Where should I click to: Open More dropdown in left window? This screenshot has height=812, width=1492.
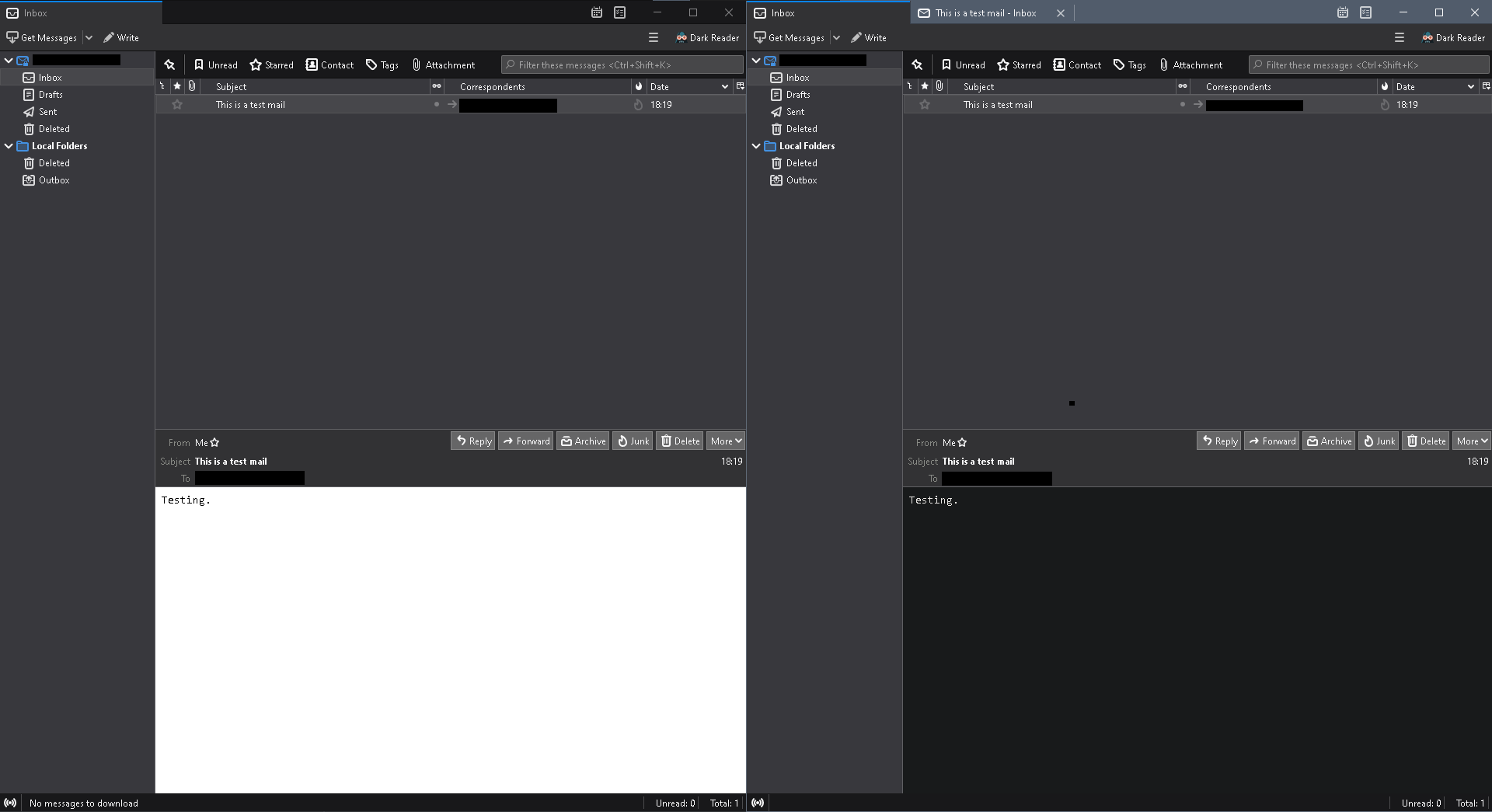(726, 441)
